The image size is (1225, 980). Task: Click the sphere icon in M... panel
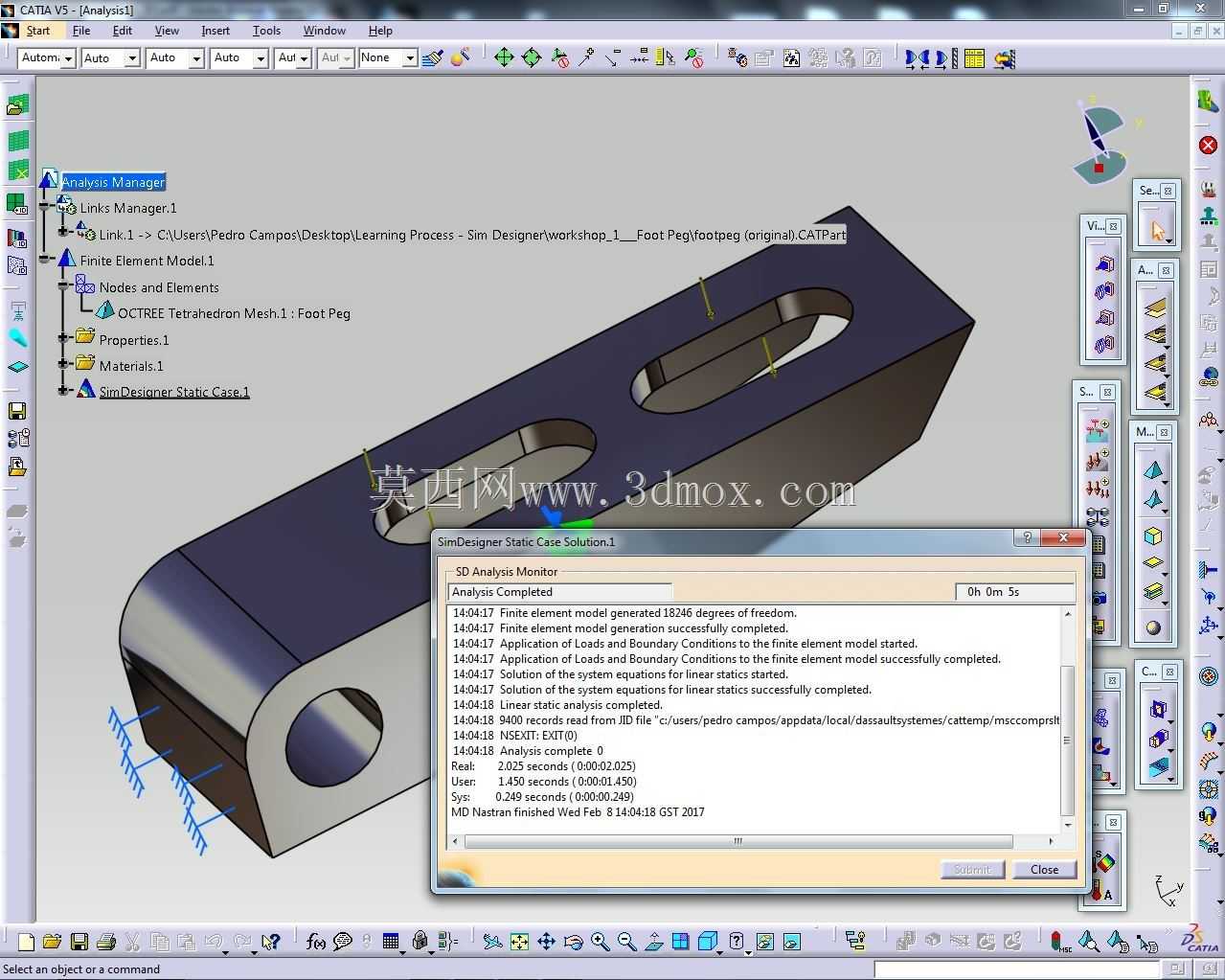pos(1153,627)
